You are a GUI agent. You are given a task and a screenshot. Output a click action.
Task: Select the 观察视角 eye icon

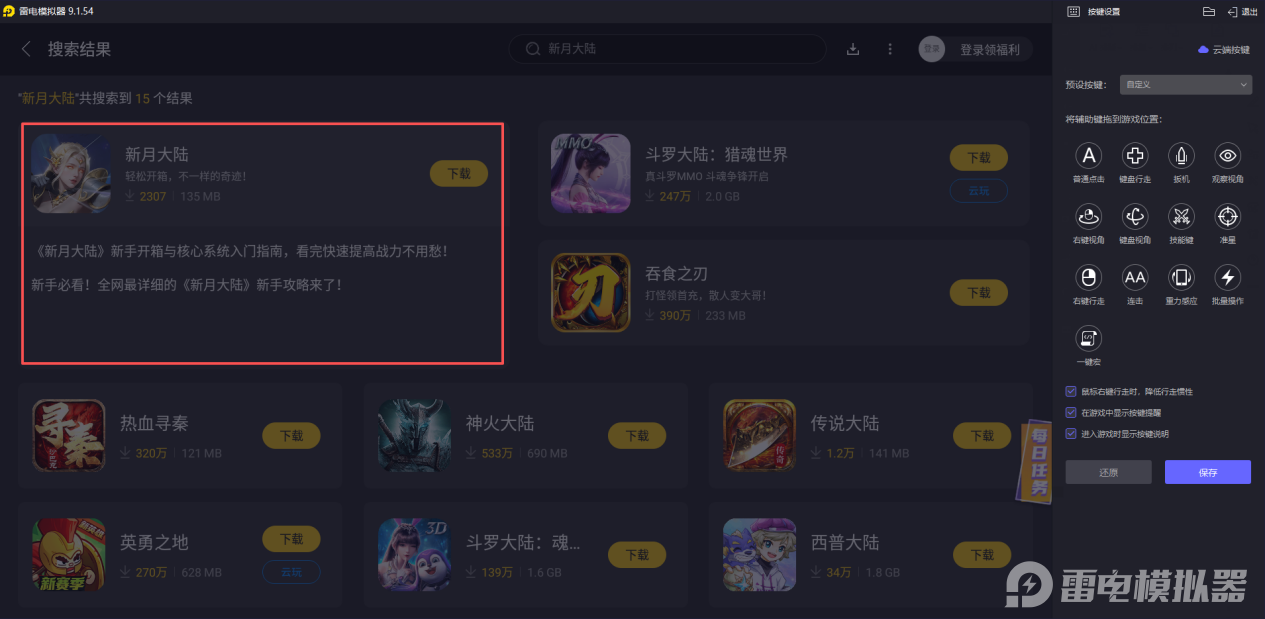[x=1228, y=155]
